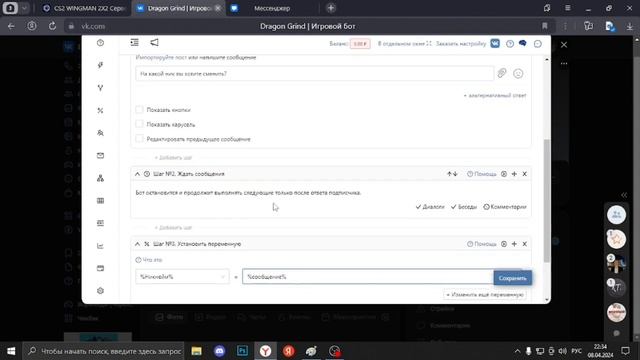Toggle the 'Беседы' option in step 2

pyautogui.click(x=464, y=207)
